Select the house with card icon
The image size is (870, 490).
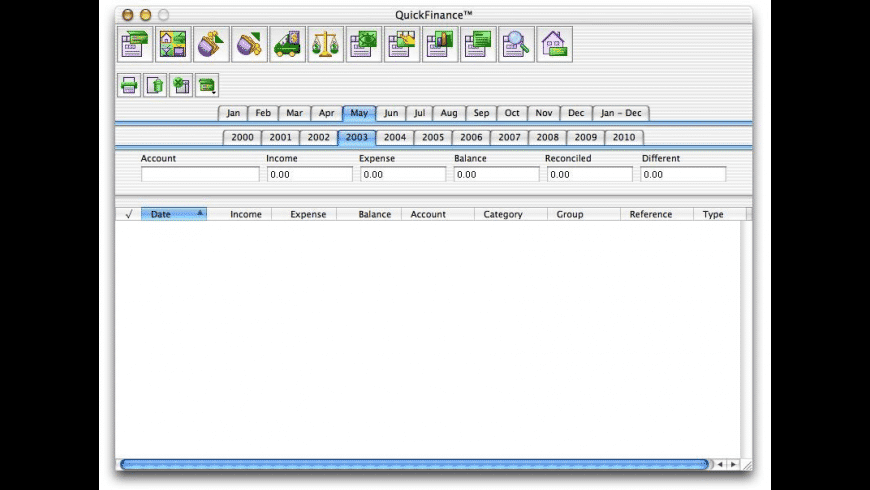pos(554,45)
